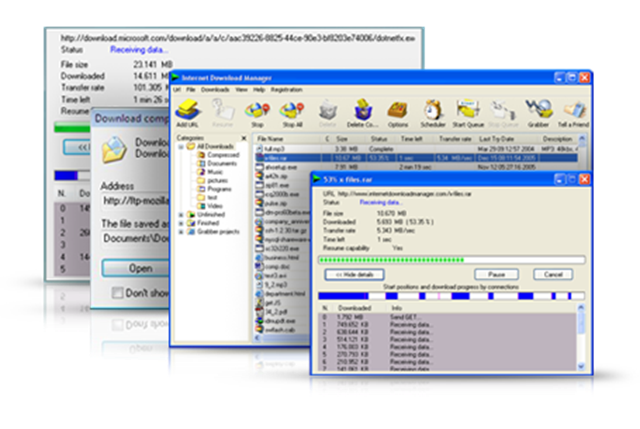Cancel the files.rar download

click(x=553, y=274)
